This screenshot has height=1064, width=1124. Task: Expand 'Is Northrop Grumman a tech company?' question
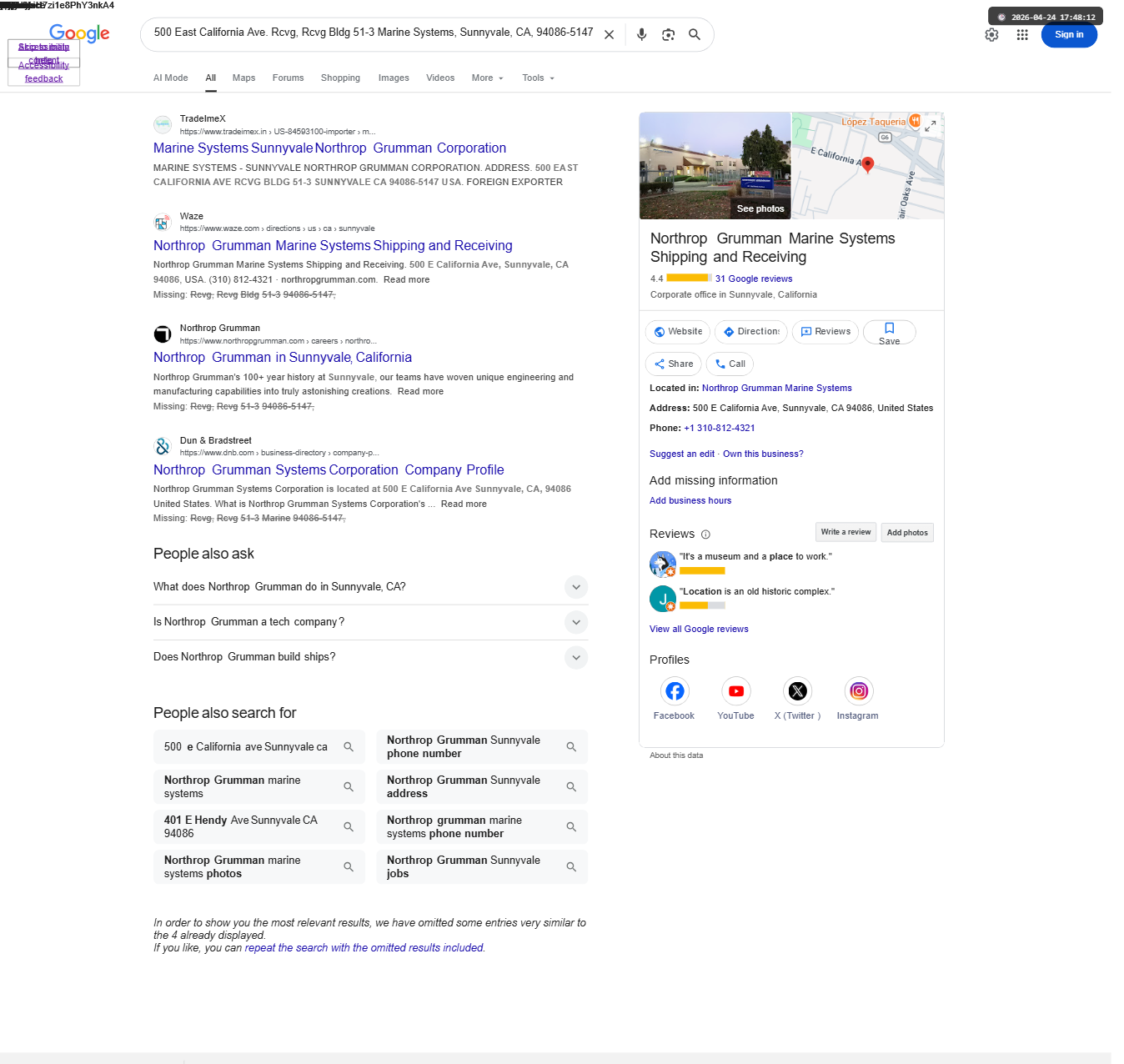coord(576,622)
